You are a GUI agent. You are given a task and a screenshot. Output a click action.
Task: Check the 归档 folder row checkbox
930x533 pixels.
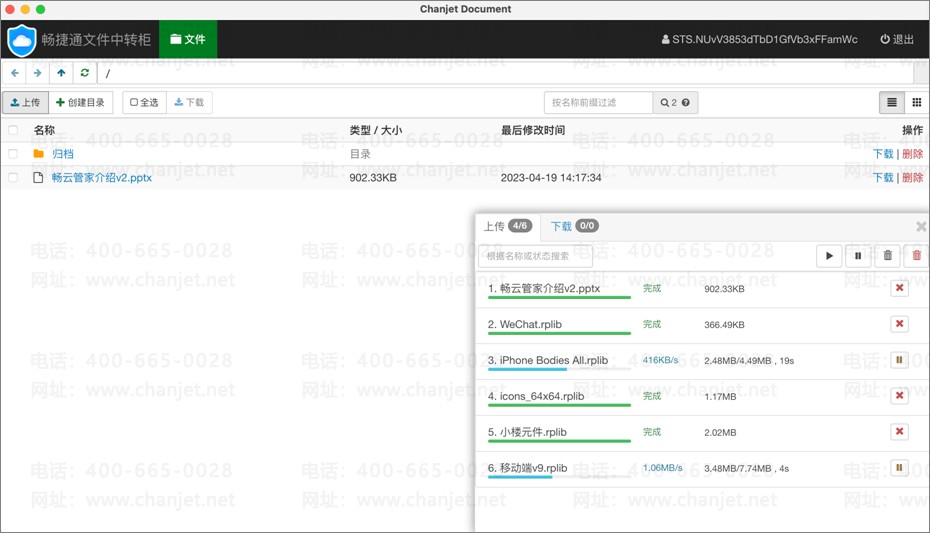13,154
